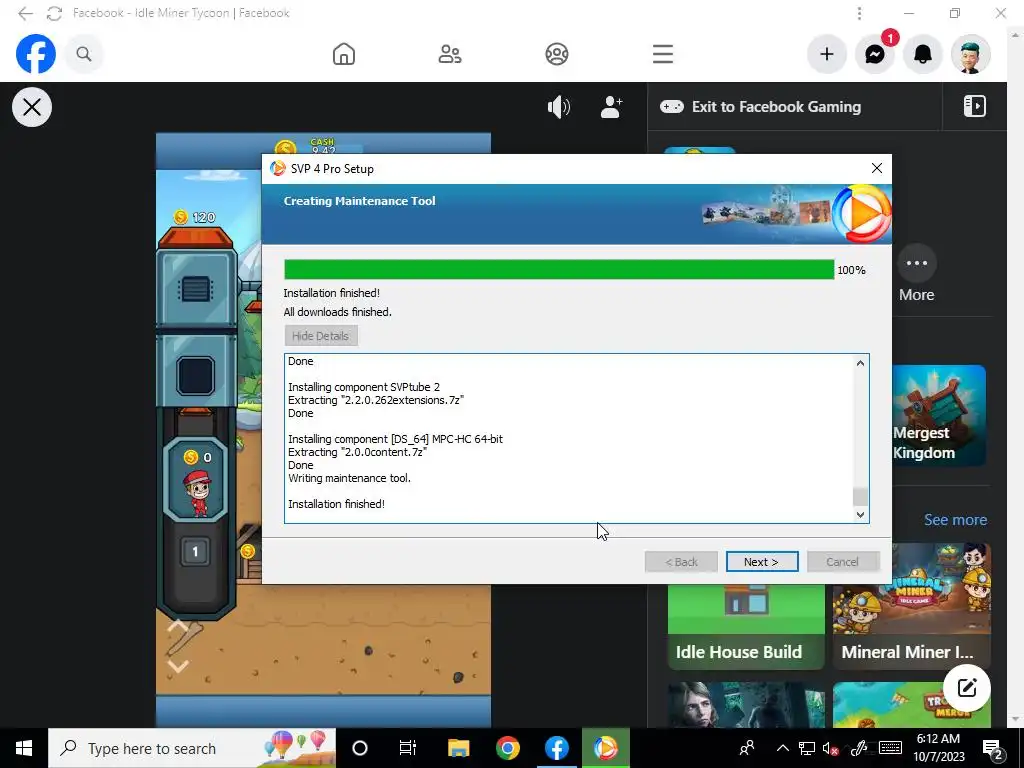Open File Explorer from taskbar
The width and height of the screenshot is (1024, 768).
coord(458,748)
